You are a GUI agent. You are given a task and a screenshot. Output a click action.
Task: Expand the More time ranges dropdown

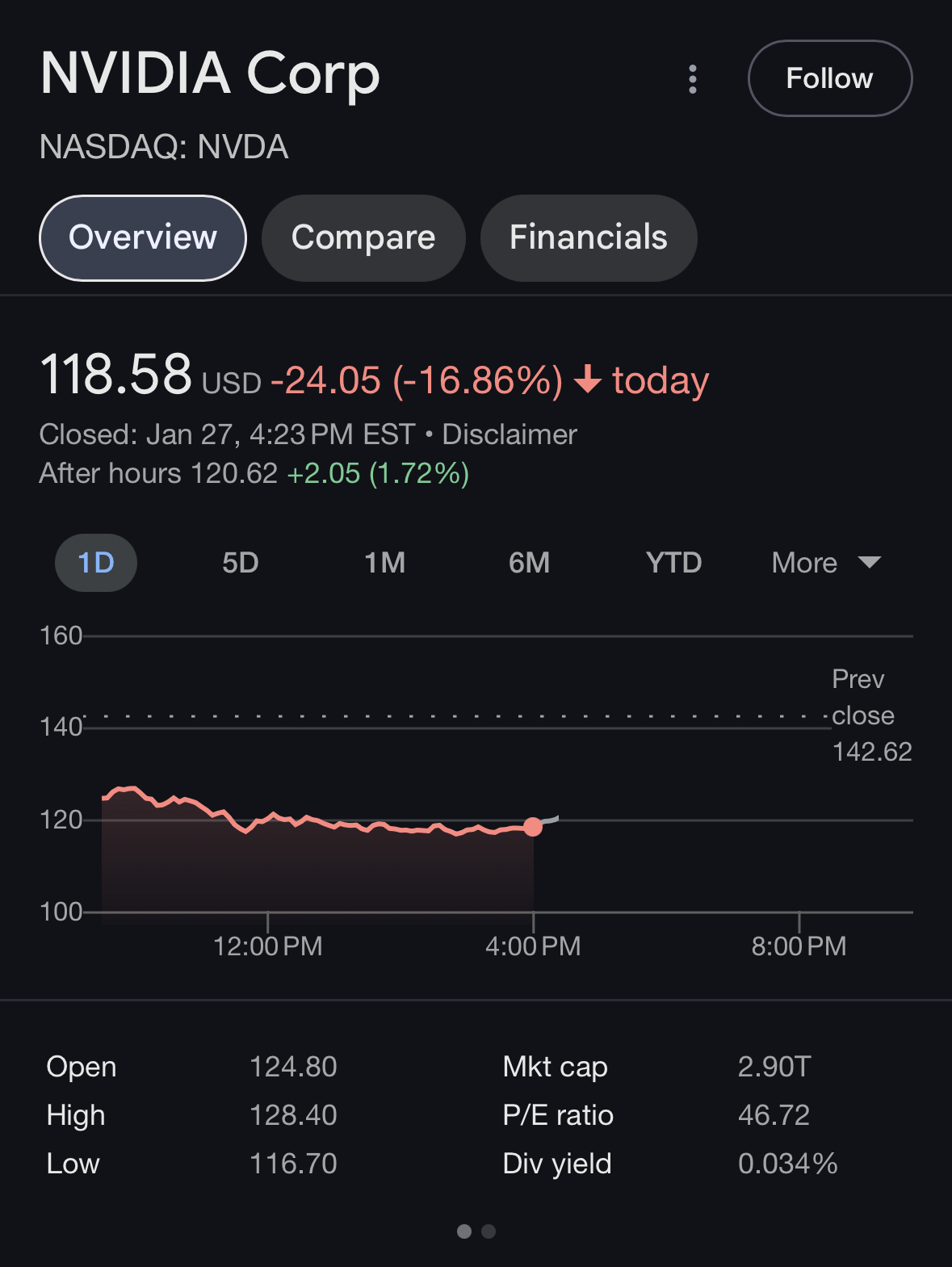804,563
